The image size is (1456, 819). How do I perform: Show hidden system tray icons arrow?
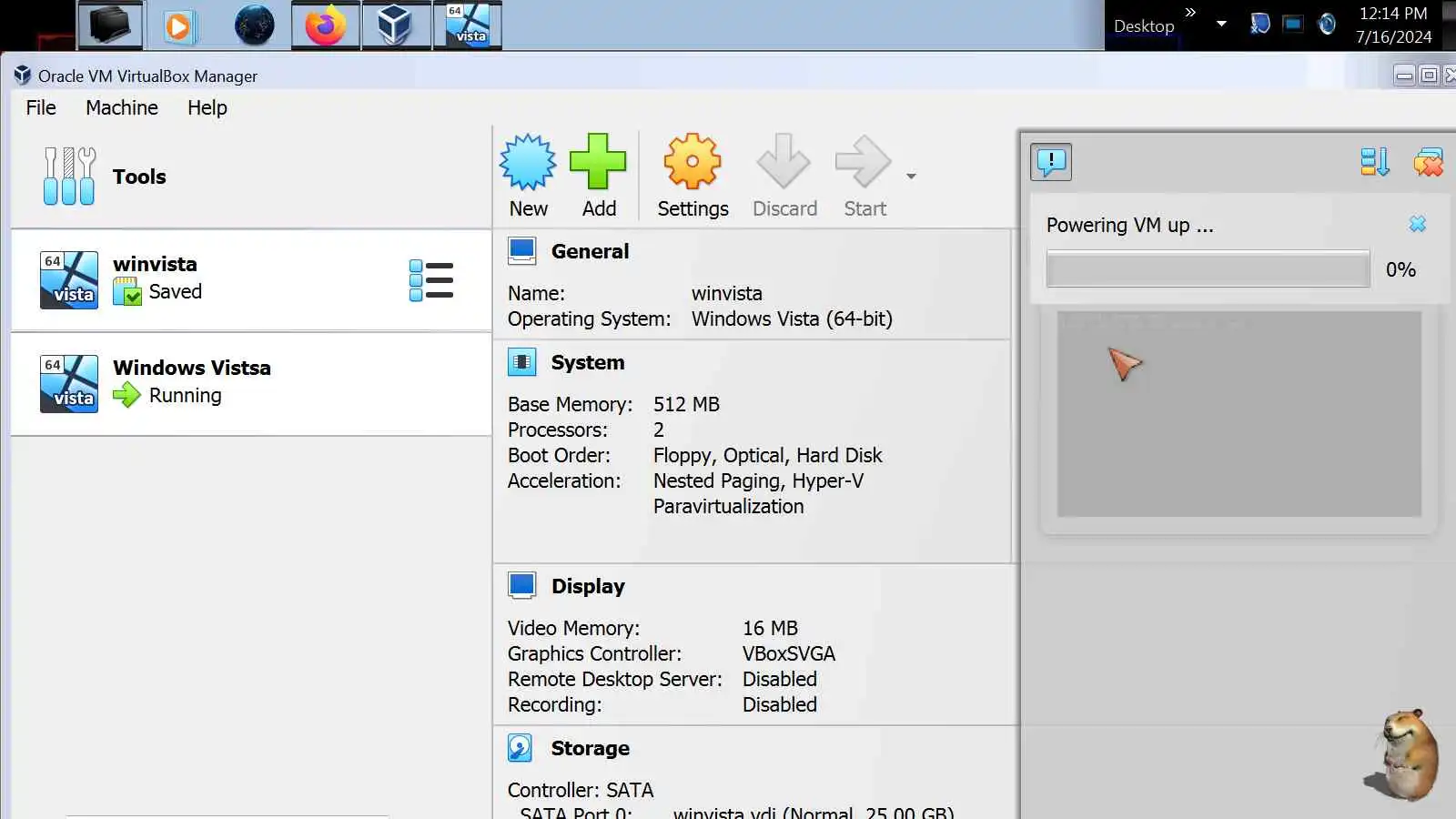coord(1221,24)
